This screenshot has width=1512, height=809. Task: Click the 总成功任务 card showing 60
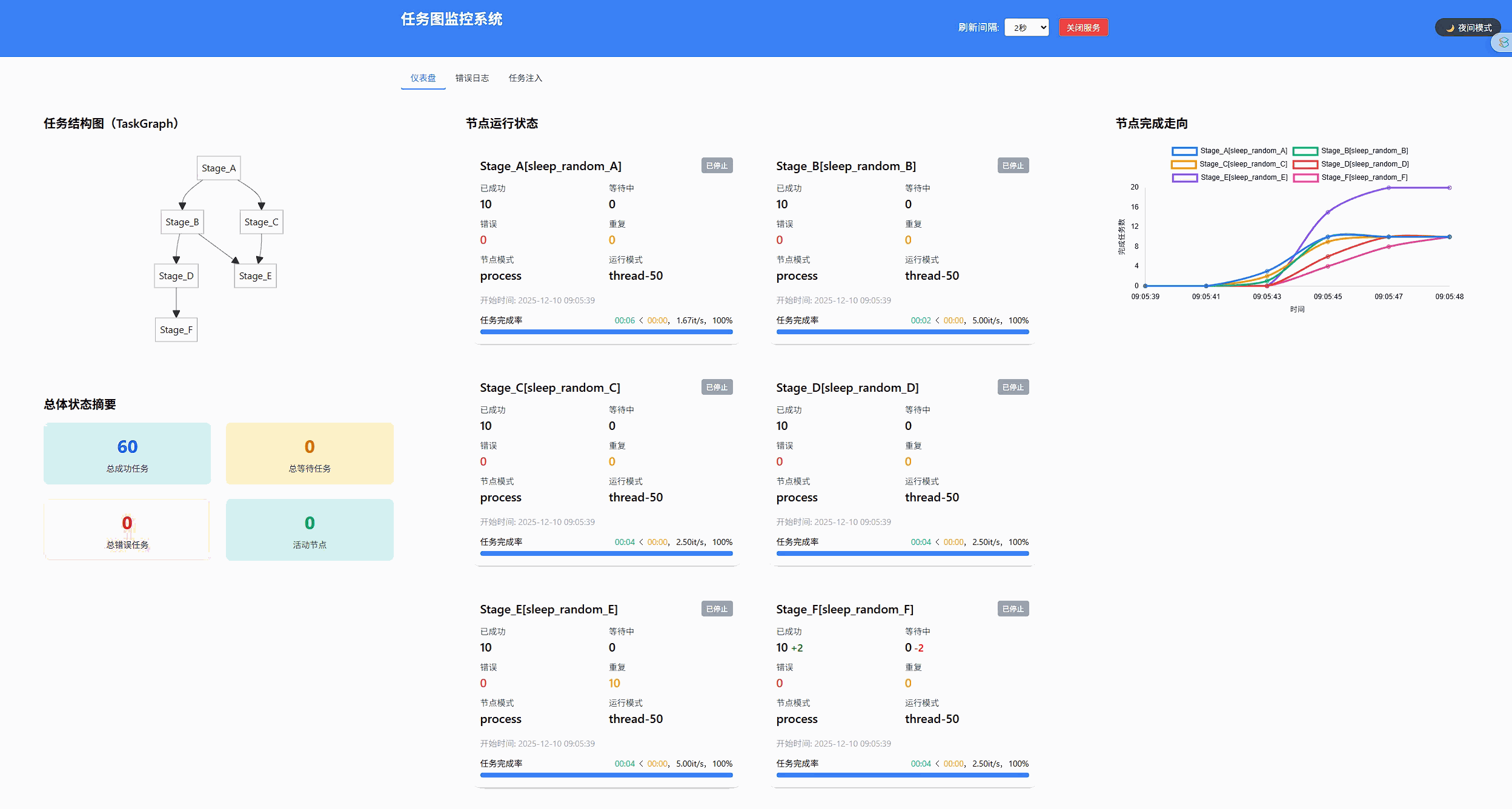[x=127, y=454]
